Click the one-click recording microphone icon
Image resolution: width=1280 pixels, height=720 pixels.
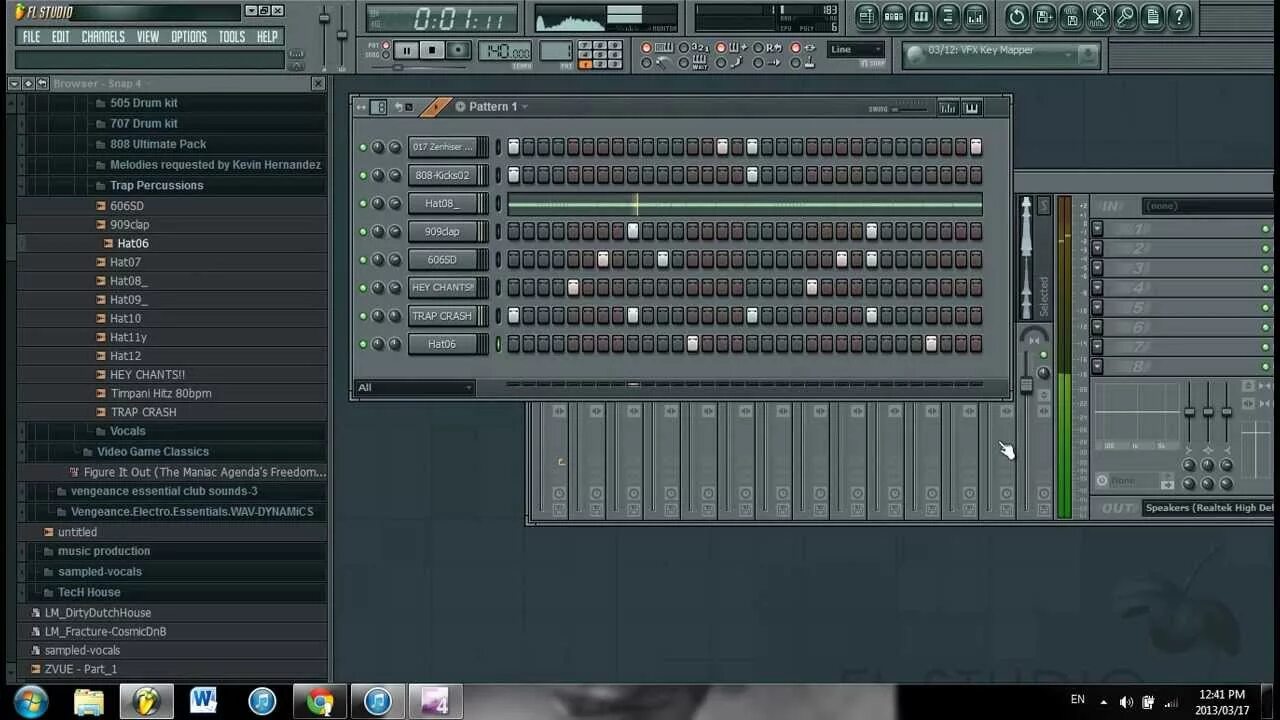[1125, 16]
